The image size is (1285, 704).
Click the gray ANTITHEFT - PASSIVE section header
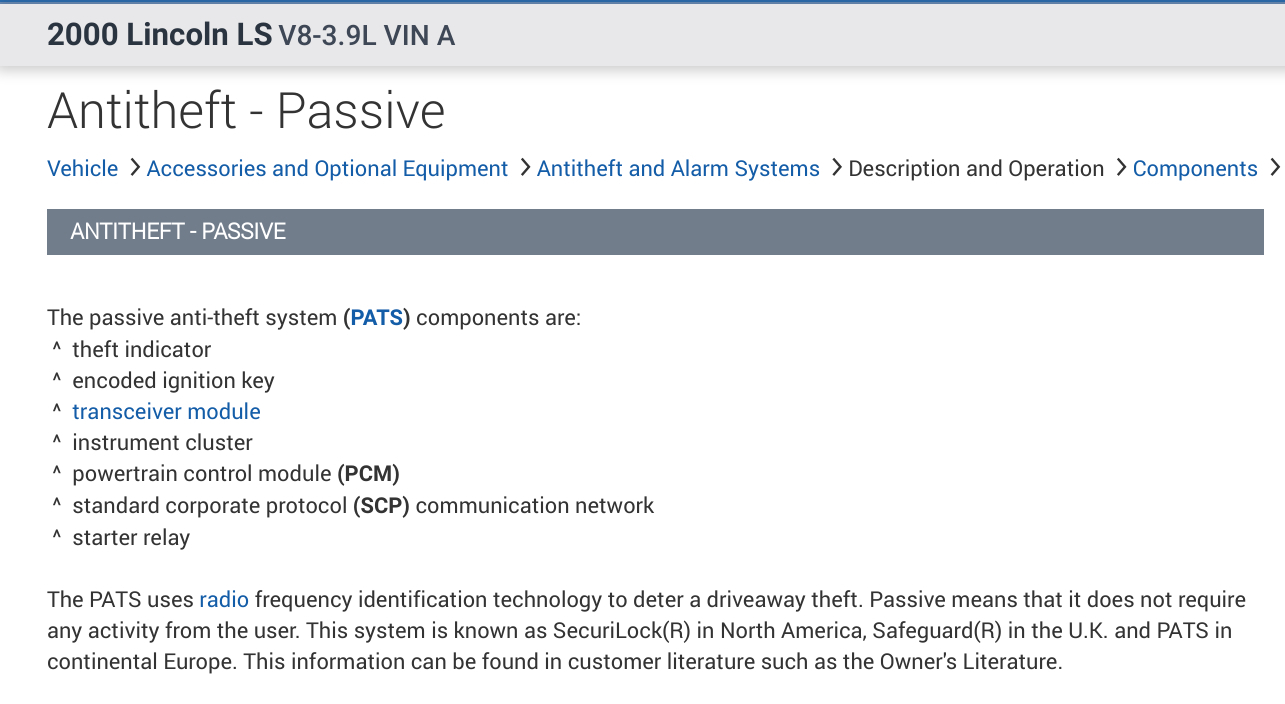(655, 232)
